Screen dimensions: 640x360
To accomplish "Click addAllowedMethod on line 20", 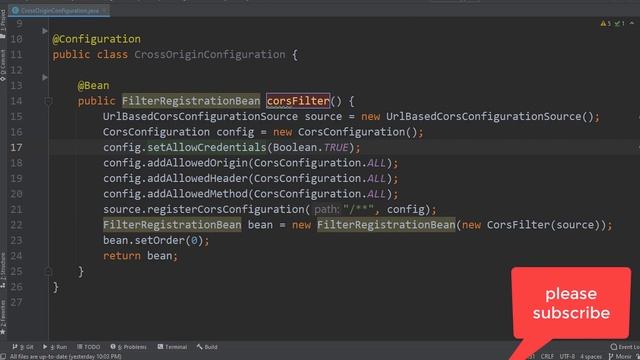I will 197,194.
